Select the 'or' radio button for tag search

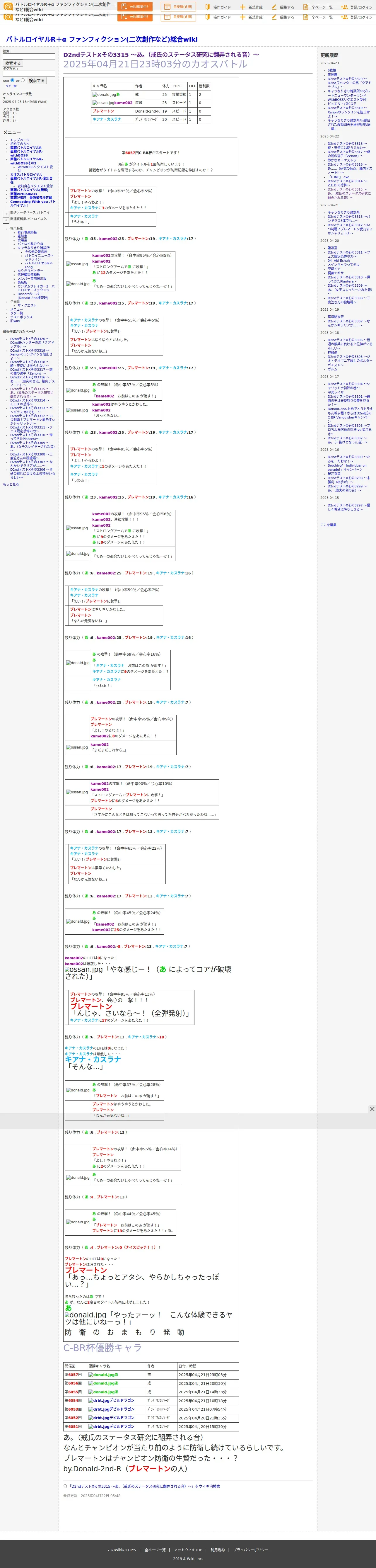pyautogui.click(x=23, y=80)
